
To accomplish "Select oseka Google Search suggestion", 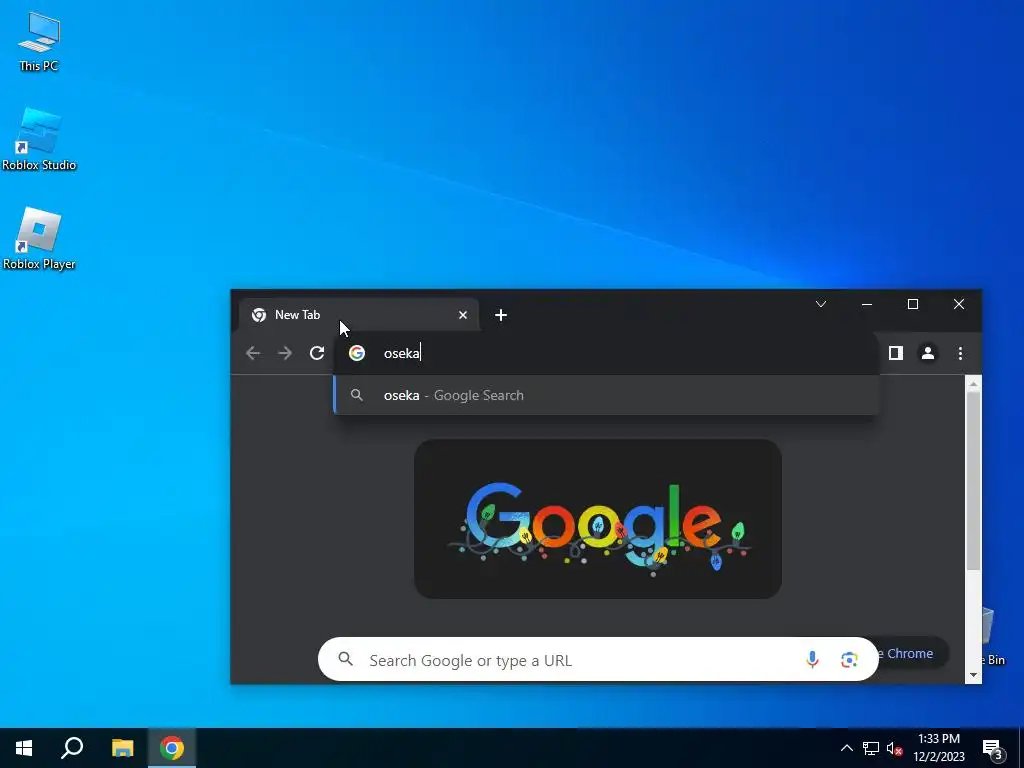I will (606, 395).
